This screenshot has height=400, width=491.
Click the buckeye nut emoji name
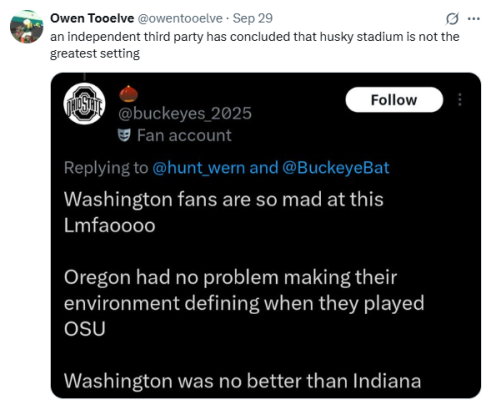point(128,94)
